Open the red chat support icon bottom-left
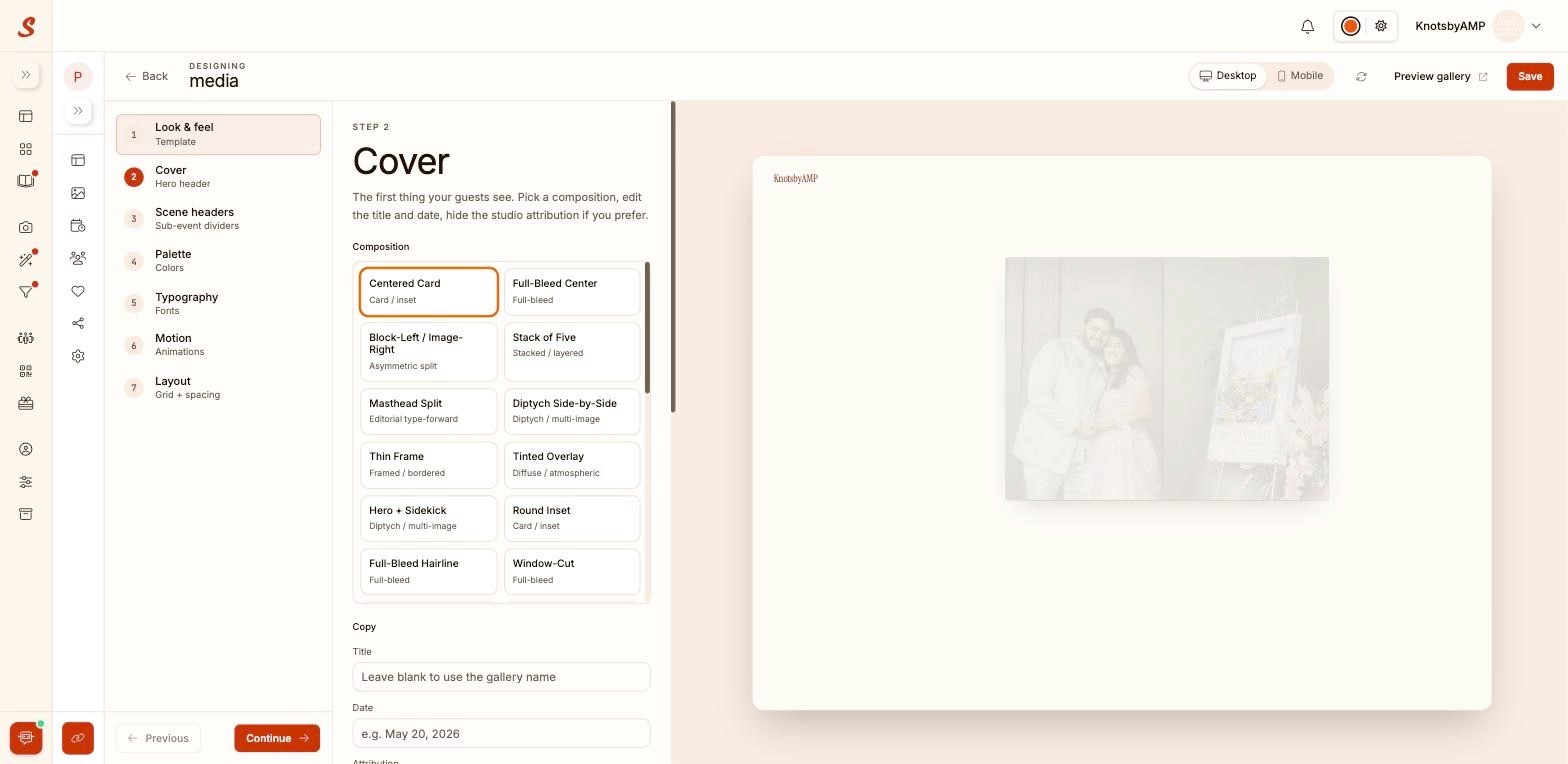The width and height of the screenshot is (1568, 764). pyautogui.click(x=26, y=738)
